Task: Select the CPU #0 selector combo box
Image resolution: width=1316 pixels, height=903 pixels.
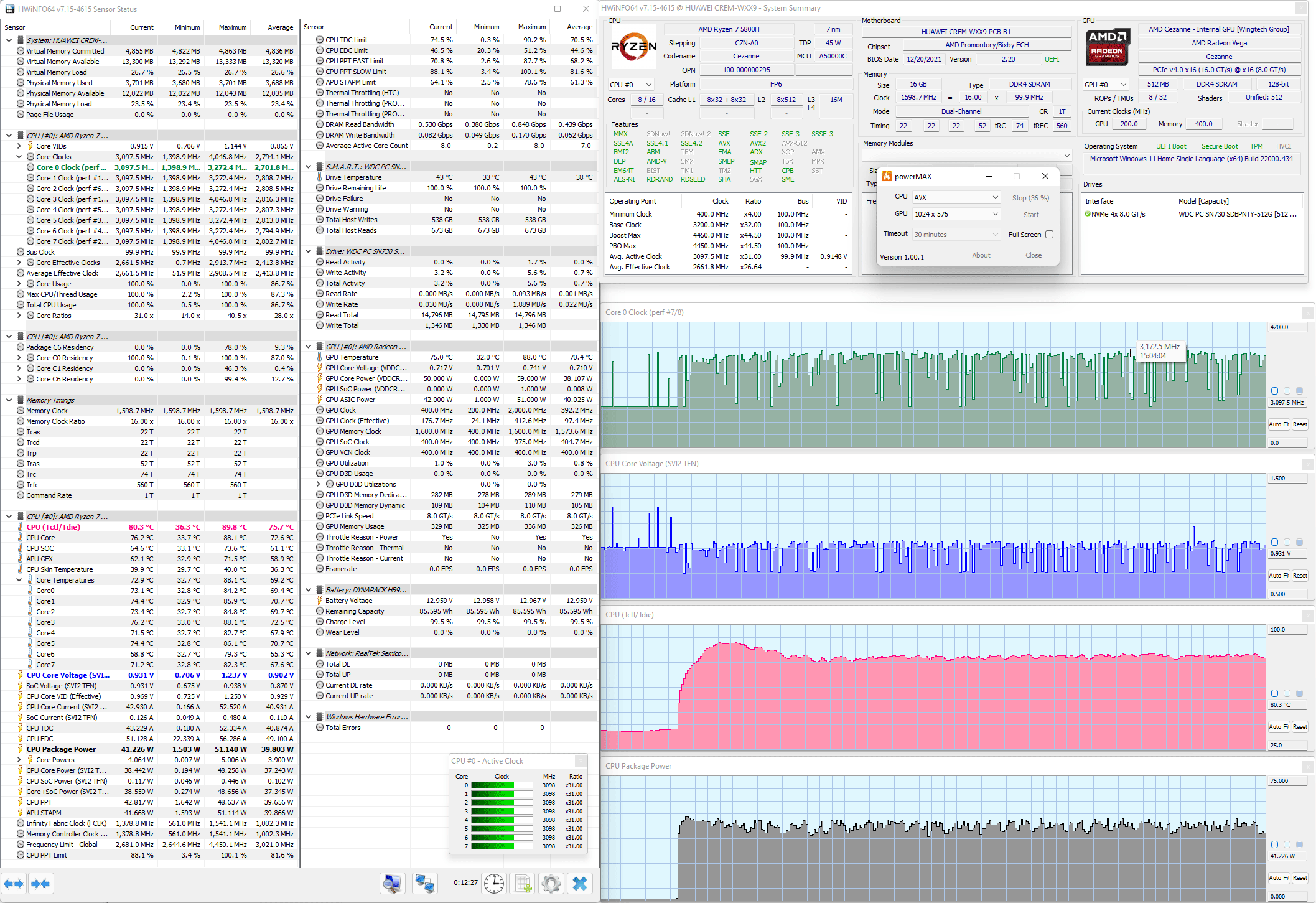Action: click(631, 85)
